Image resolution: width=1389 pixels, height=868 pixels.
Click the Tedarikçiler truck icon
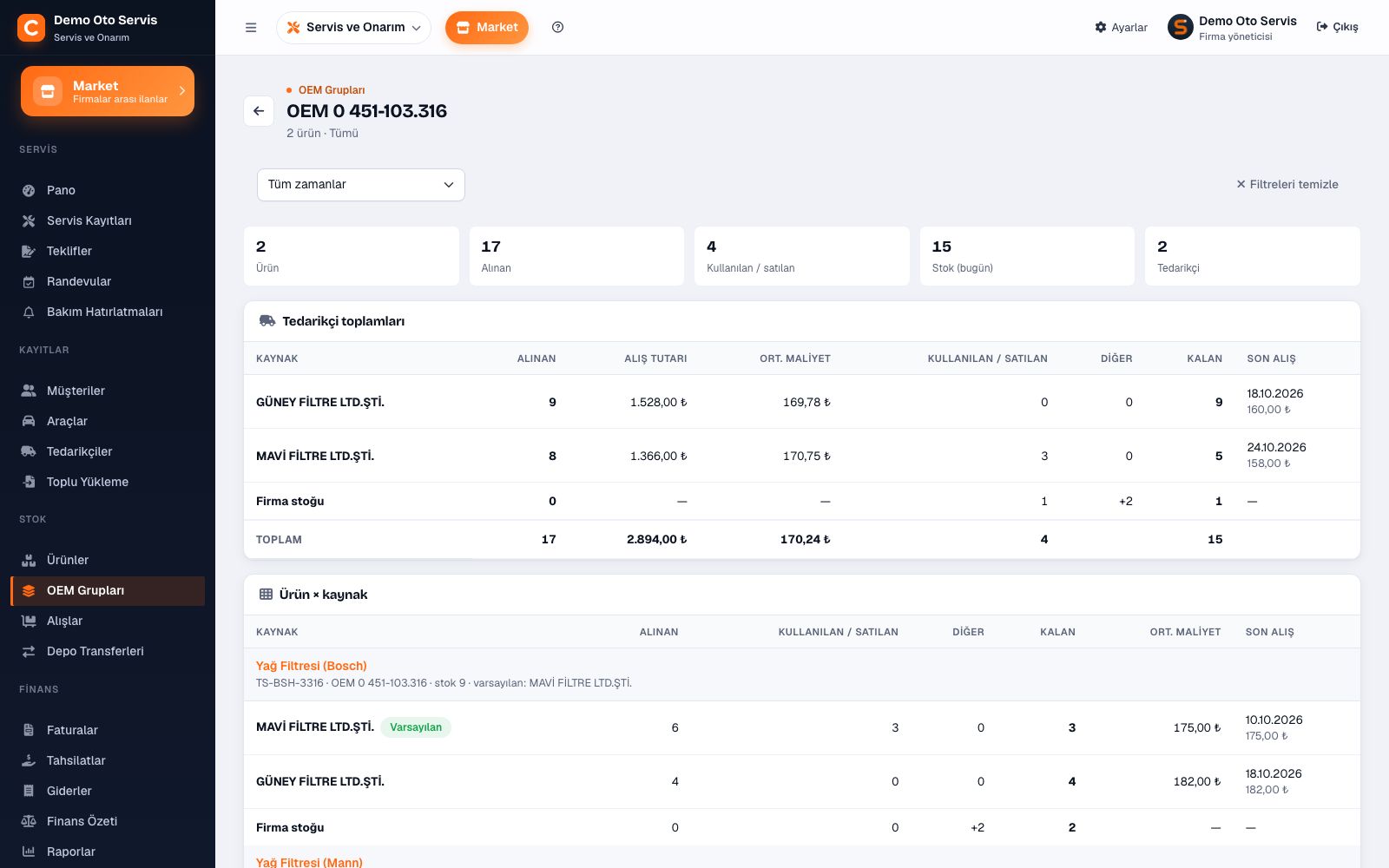29,451
